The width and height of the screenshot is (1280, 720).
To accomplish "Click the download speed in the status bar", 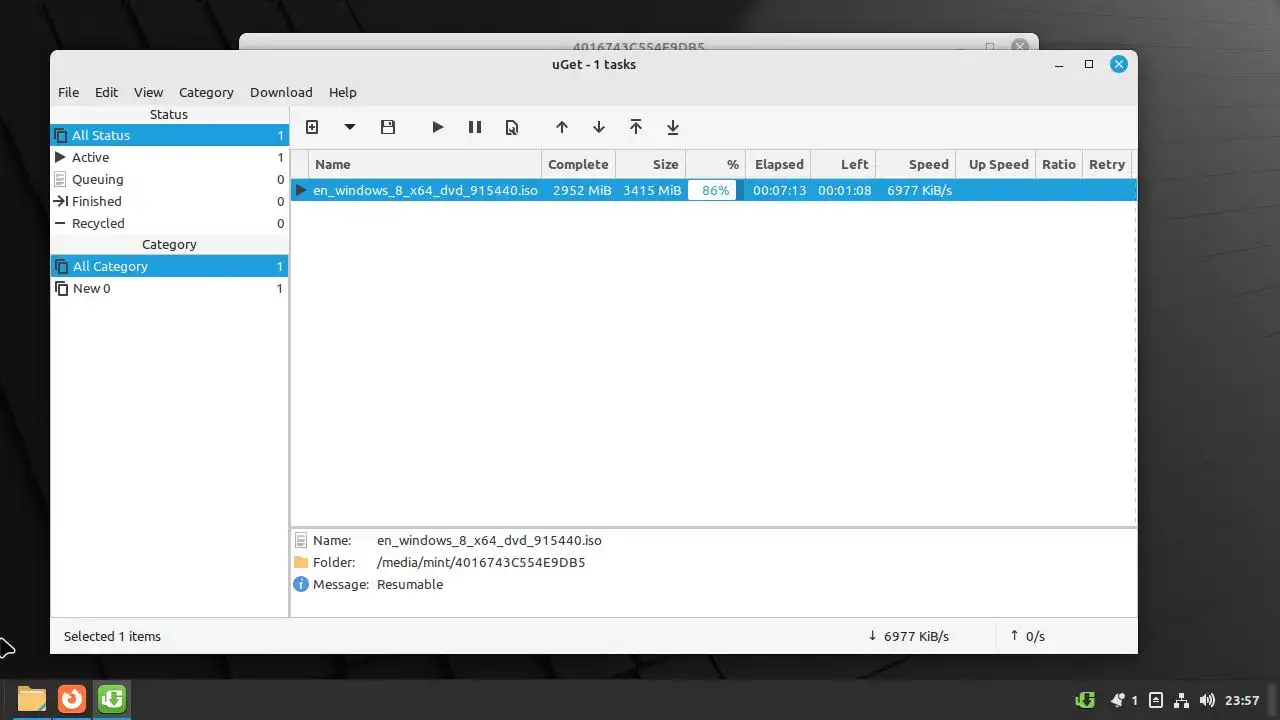I will click(908, 636).
